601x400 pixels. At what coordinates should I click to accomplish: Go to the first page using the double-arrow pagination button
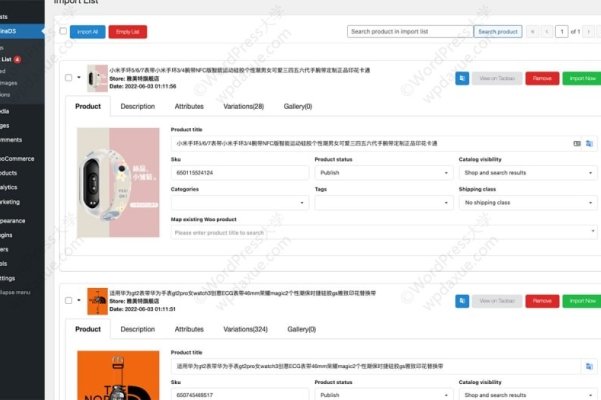532,31
